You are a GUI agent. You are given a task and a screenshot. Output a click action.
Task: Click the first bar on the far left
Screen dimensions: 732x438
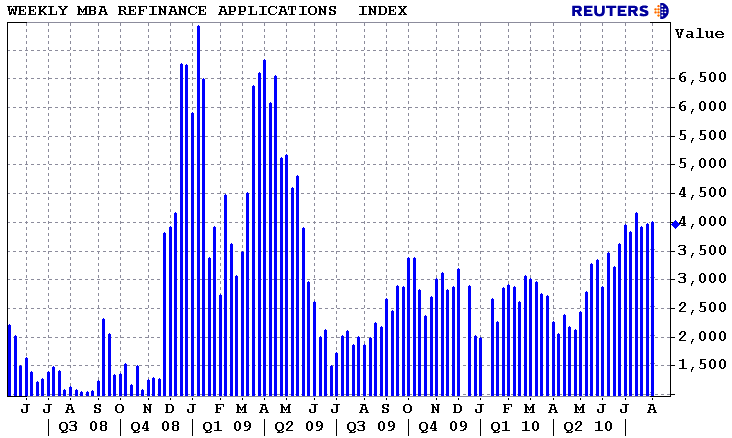tap(9, 358)
